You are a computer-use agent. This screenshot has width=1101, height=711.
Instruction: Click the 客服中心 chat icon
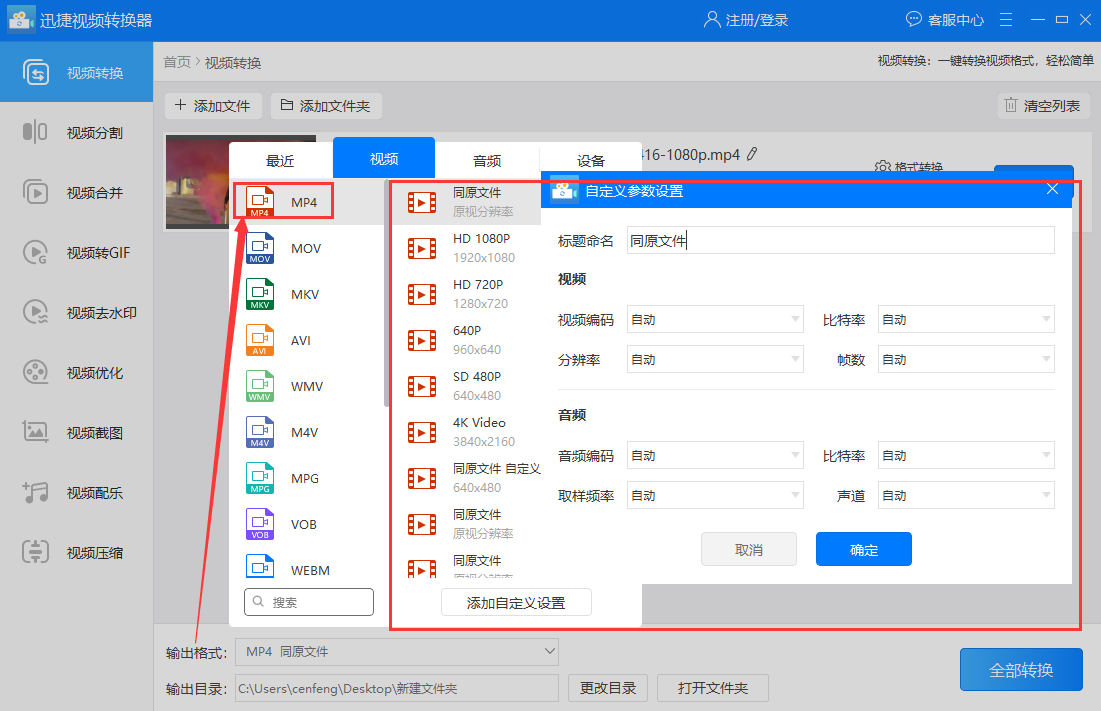[x=914, y=19]
